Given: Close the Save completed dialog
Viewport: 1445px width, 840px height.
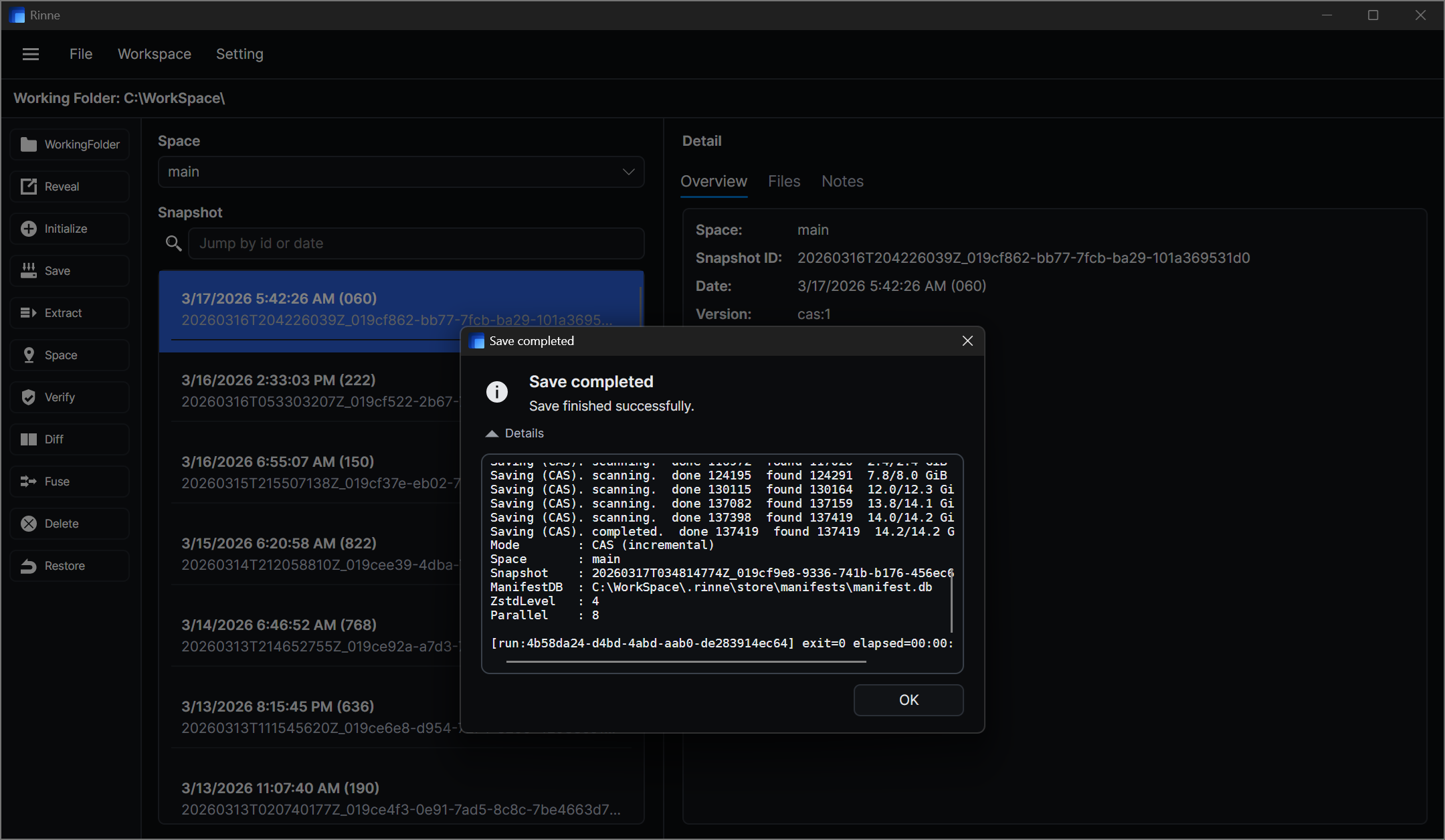Looking at the screenshot, I should pos(967,341).
